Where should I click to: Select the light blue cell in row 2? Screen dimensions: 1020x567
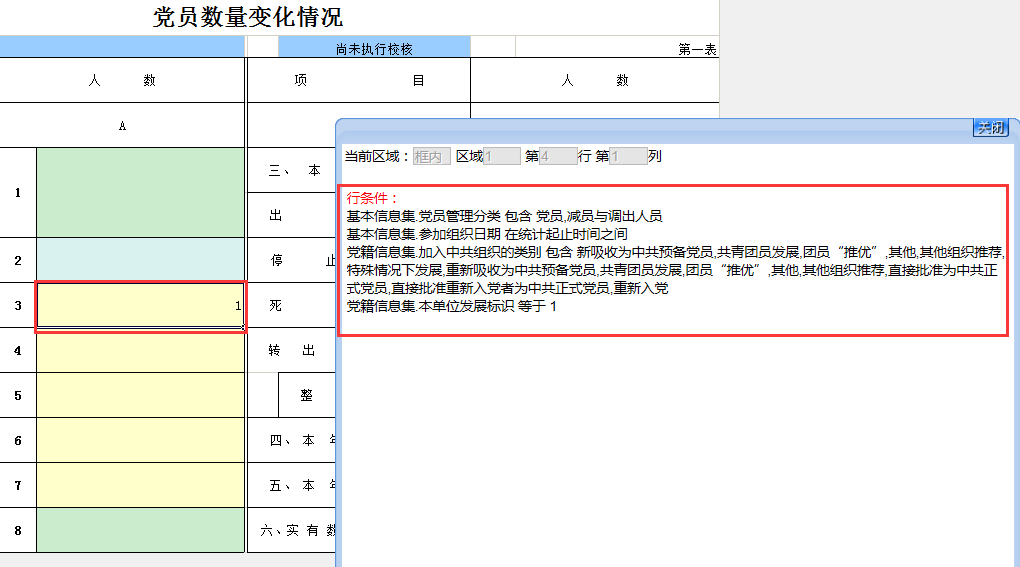coord(141,260)
